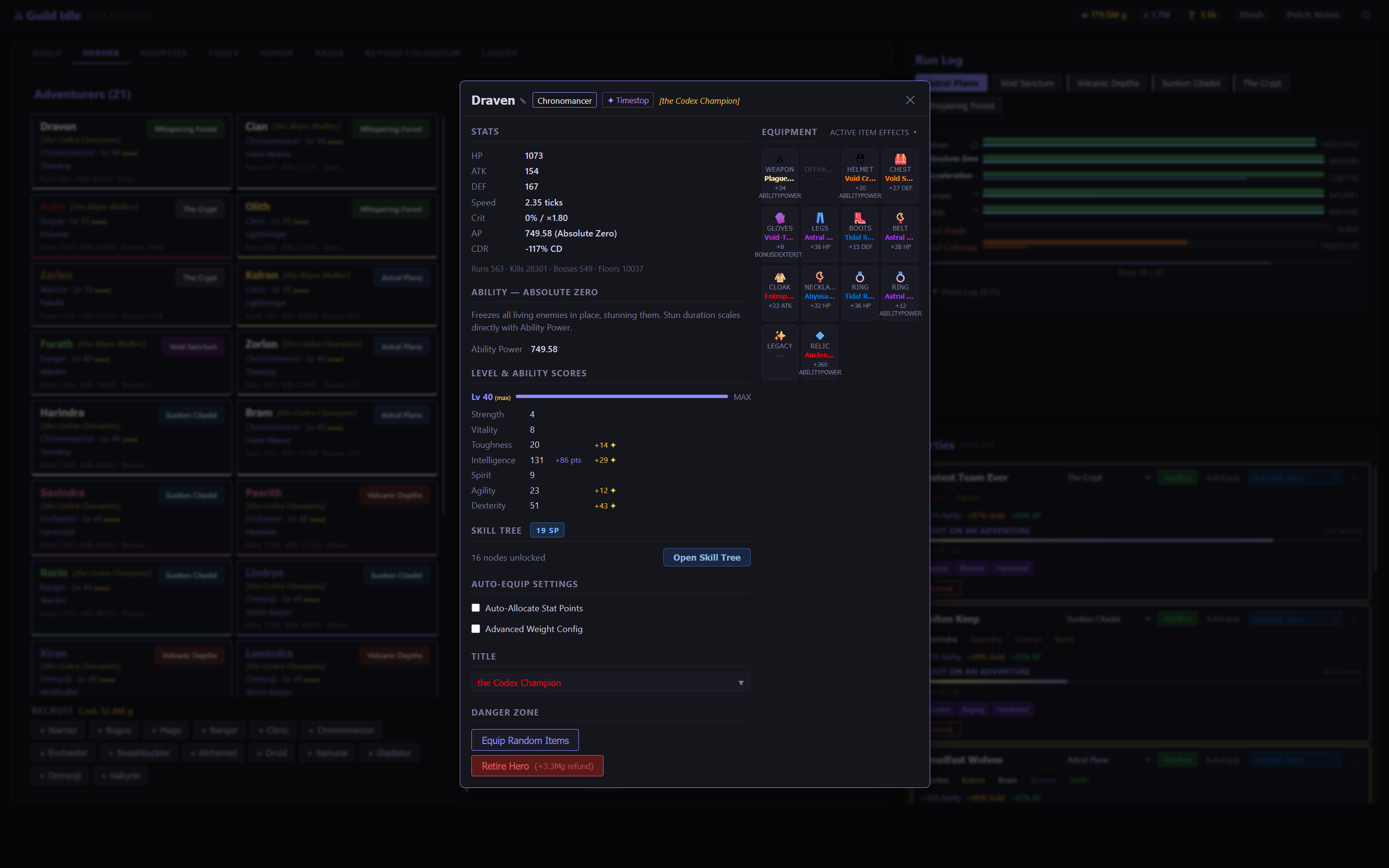Click the AP value 749.58 (Absolute Zero)

pos(571,233)
